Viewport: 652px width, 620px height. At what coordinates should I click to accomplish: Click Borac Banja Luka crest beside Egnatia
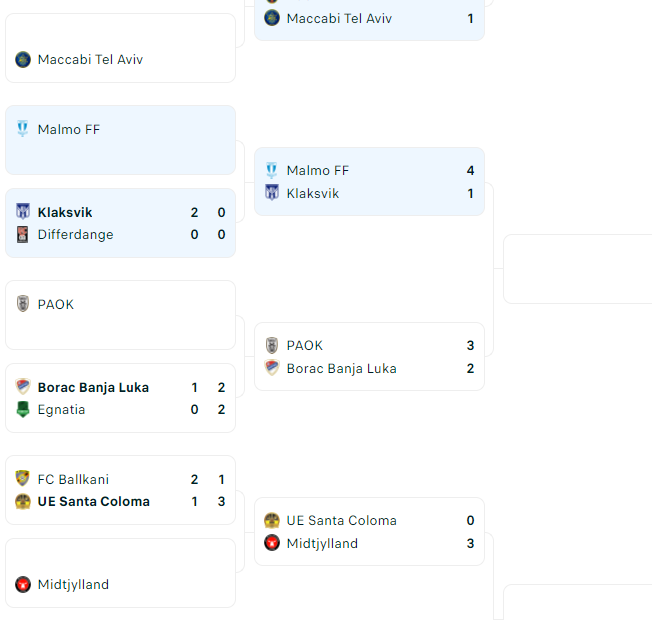click(23, 387)
